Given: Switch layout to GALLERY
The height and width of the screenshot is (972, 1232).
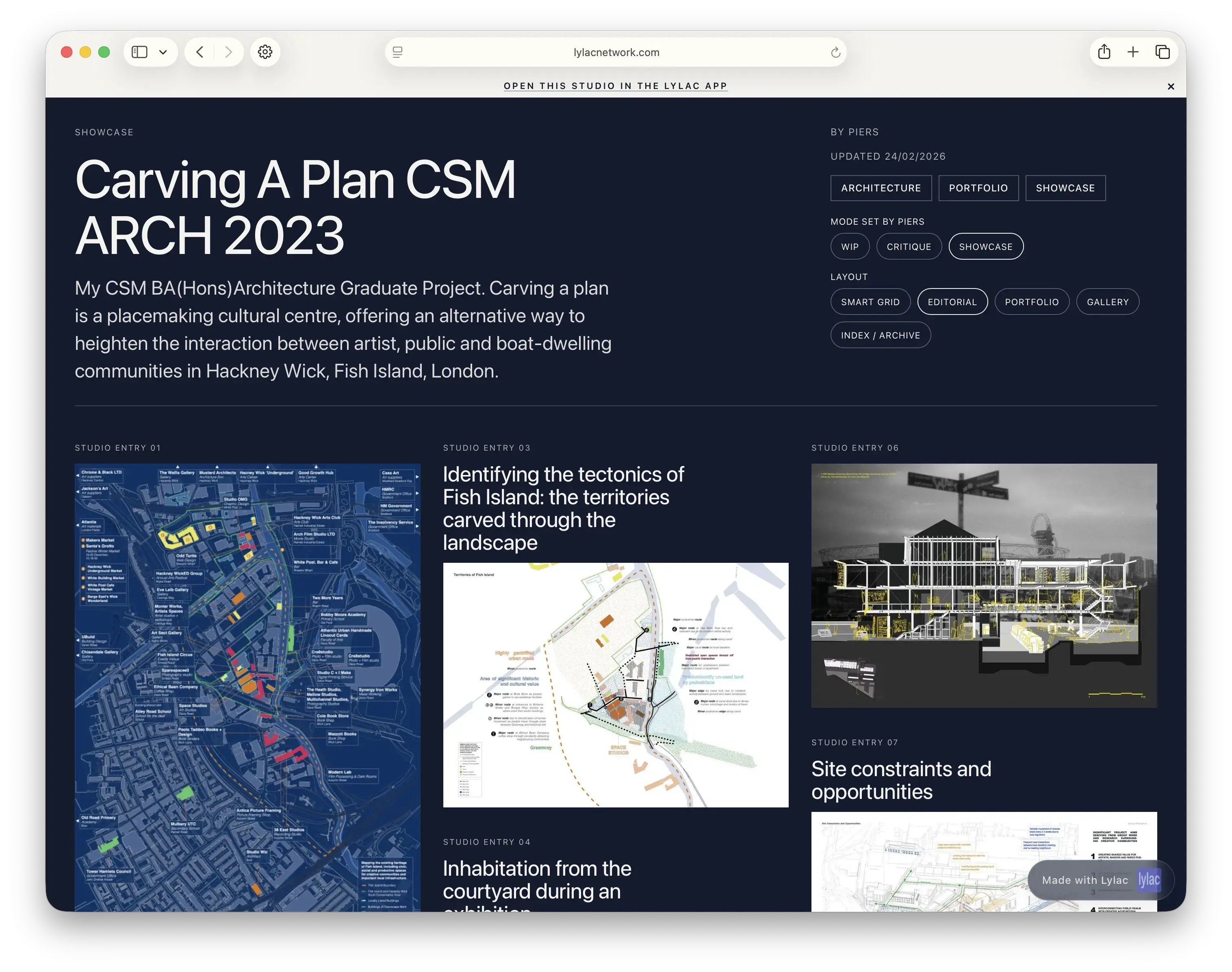Looking at the screenshot, I should point(1107,302).
